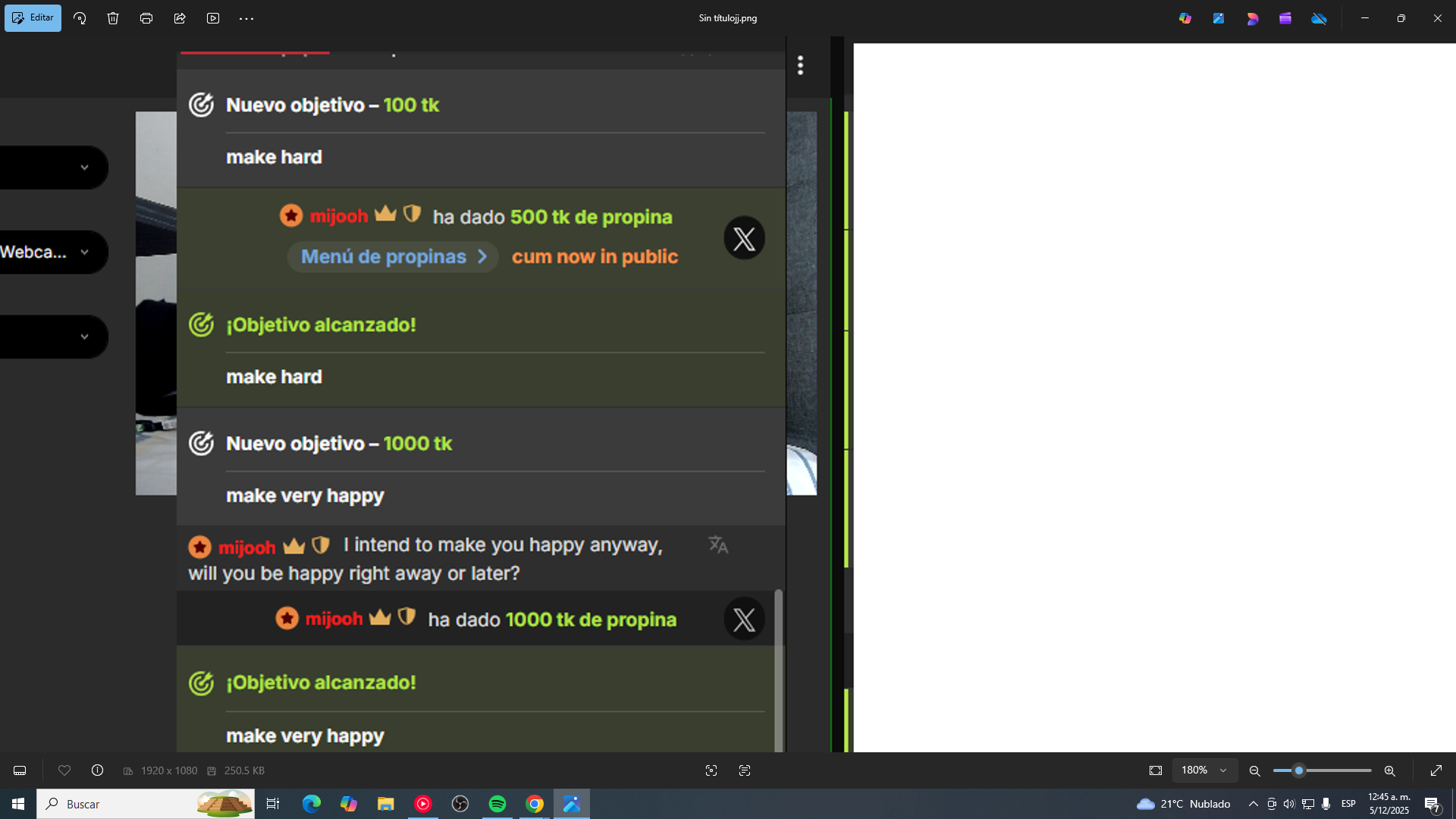Open the 180% zoom level dropdown
This screenshot has width=1456, height=819.
[x=1204, y=770]
